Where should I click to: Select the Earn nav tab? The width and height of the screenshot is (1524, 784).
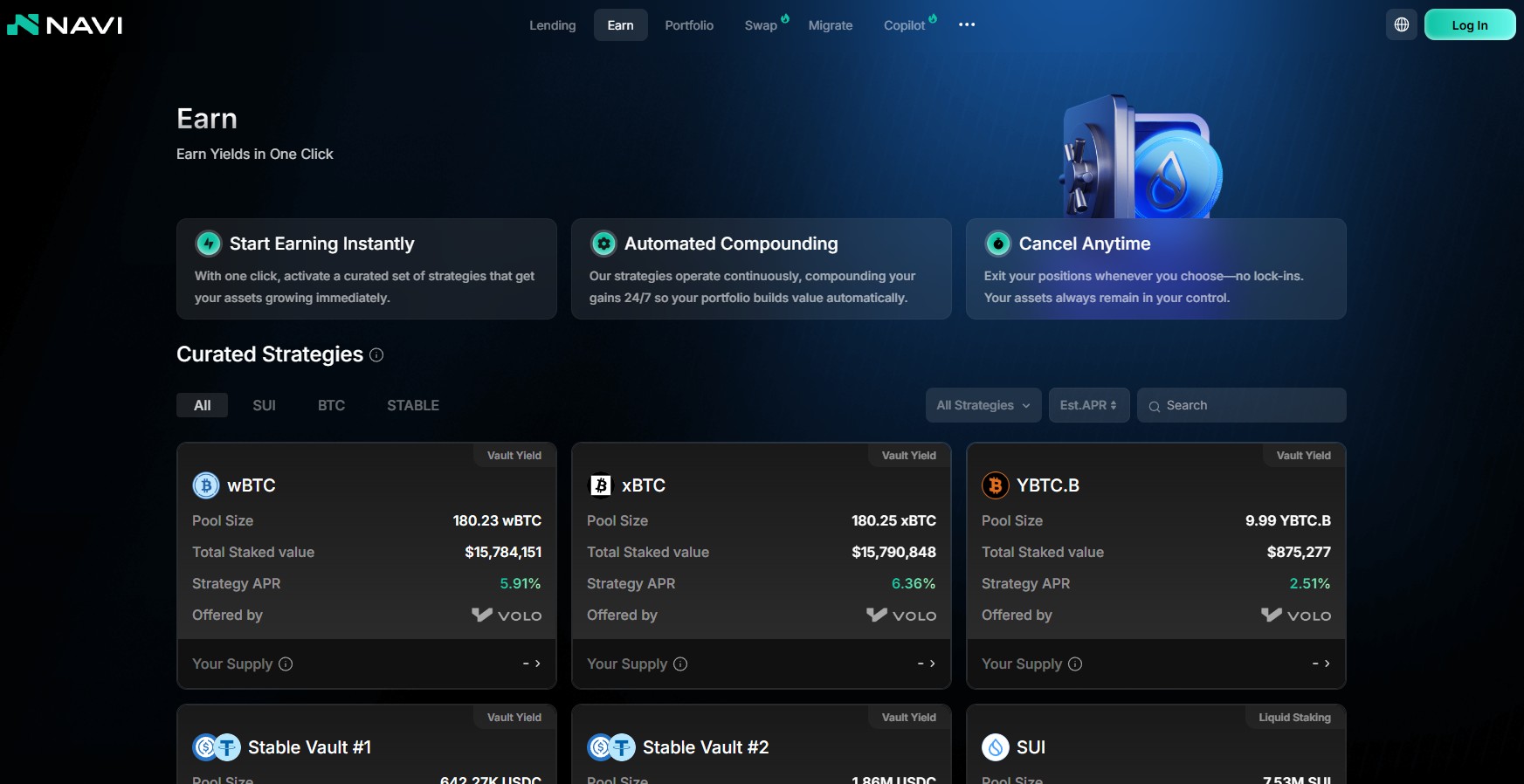621,25
